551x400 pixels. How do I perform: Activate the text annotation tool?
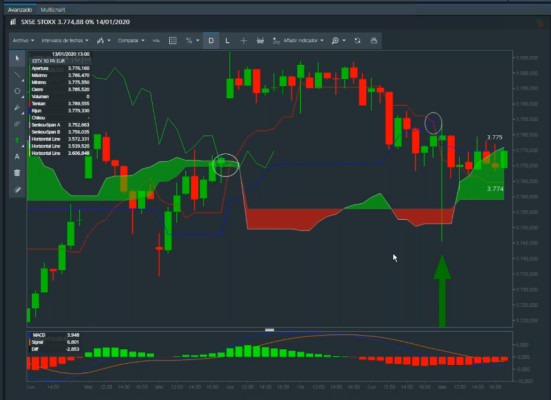pyautogui.click(x=17, y=156)
